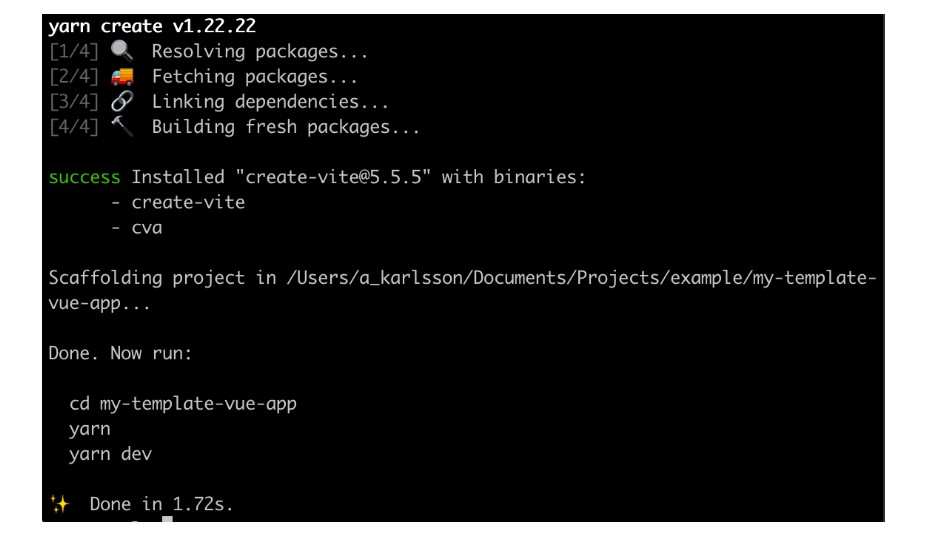Click the terminal cursor block at the prompt
934x547 pixels.
[x=167, y=520]
